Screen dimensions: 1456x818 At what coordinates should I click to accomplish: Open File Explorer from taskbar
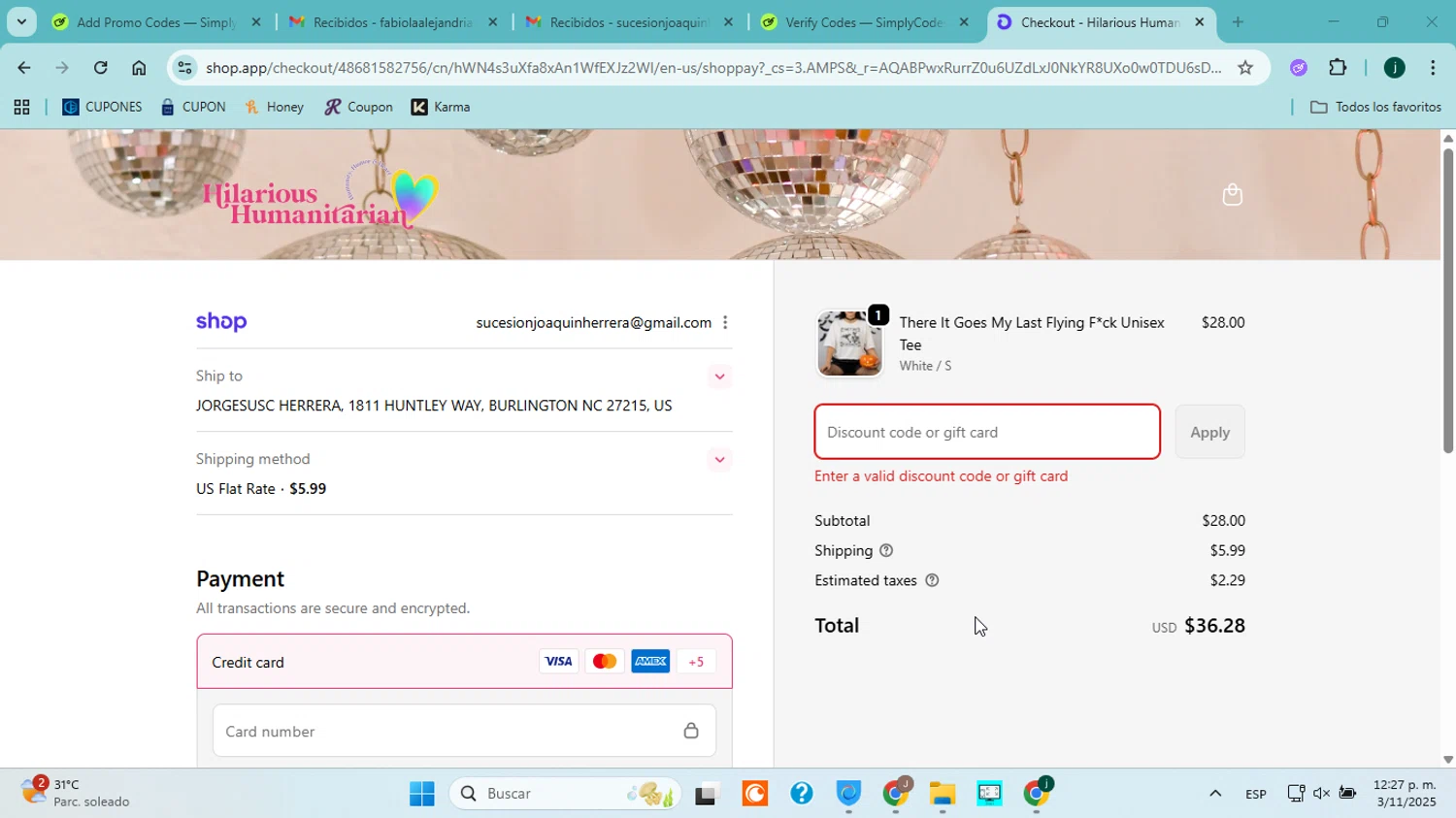point(943,794)
